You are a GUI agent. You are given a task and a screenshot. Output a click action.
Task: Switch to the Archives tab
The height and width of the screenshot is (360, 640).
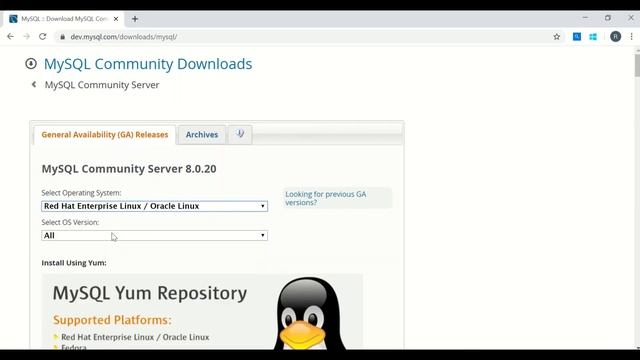pos(202,135)
